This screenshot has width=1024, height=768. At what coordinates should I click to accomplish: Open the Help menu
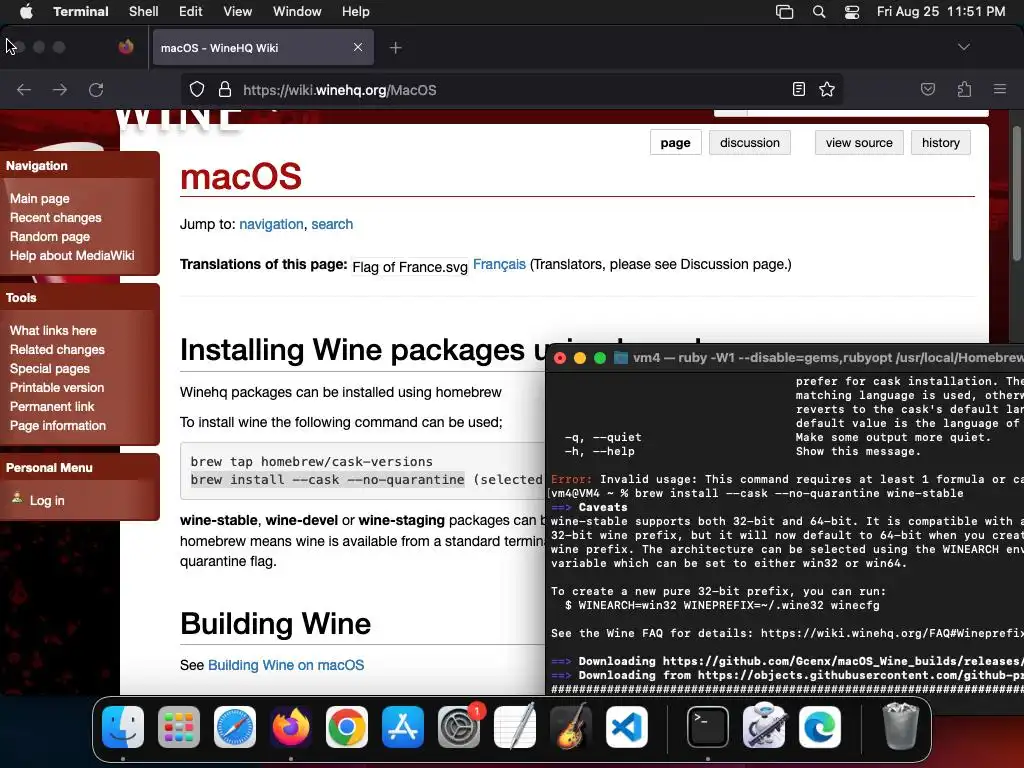355,12
